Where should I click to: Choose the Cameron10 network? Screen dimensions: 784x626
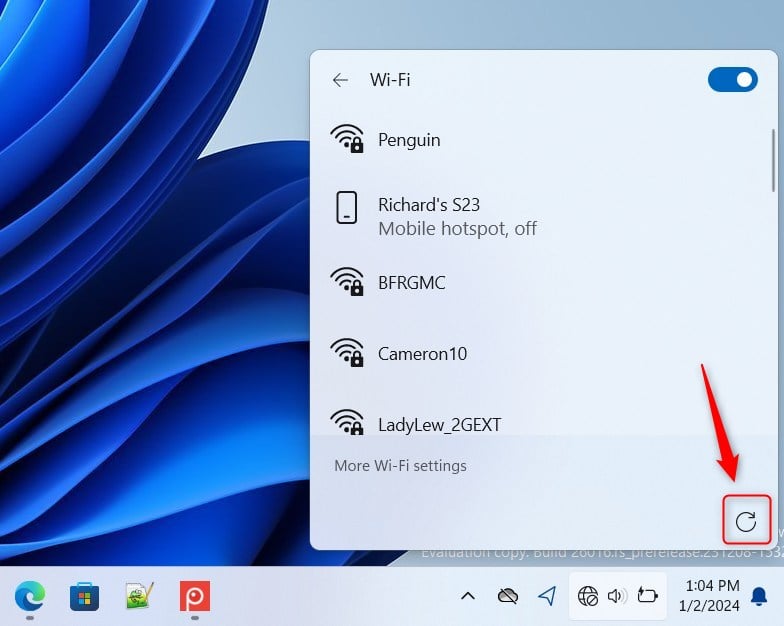click(x=542, y=354)
